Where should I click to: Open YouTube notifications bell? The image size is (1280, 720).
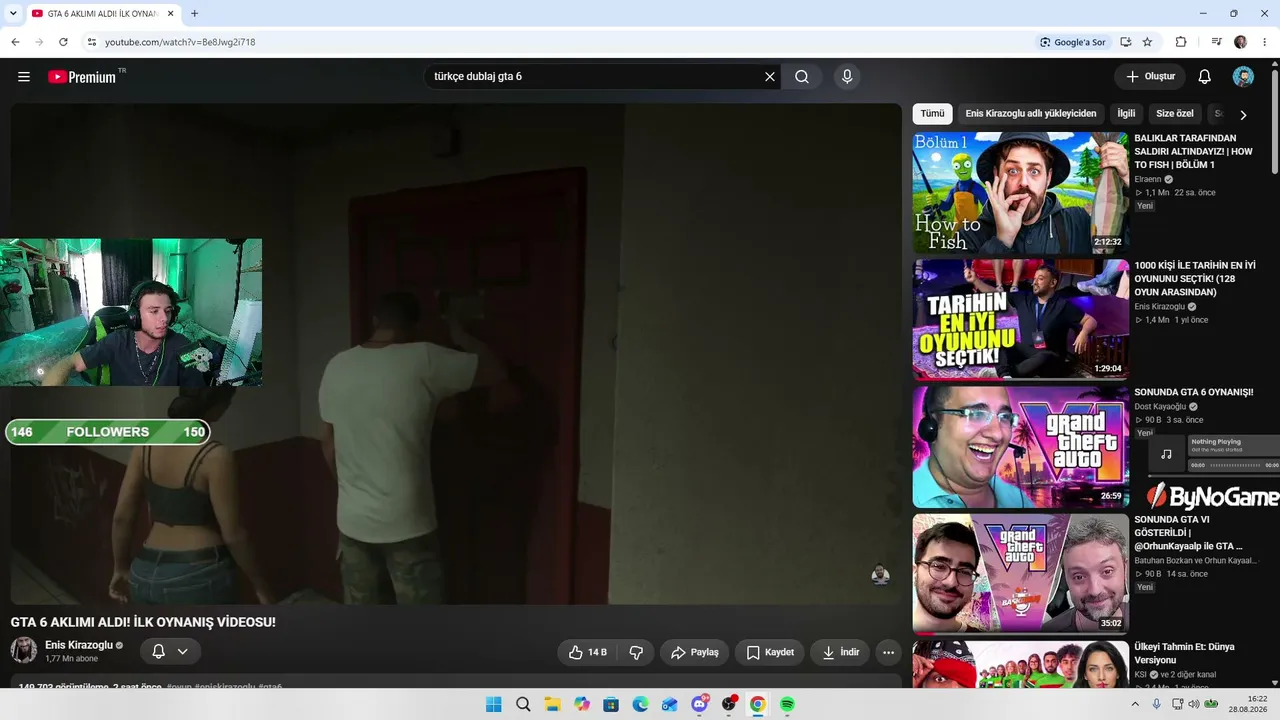point(1205,77)
